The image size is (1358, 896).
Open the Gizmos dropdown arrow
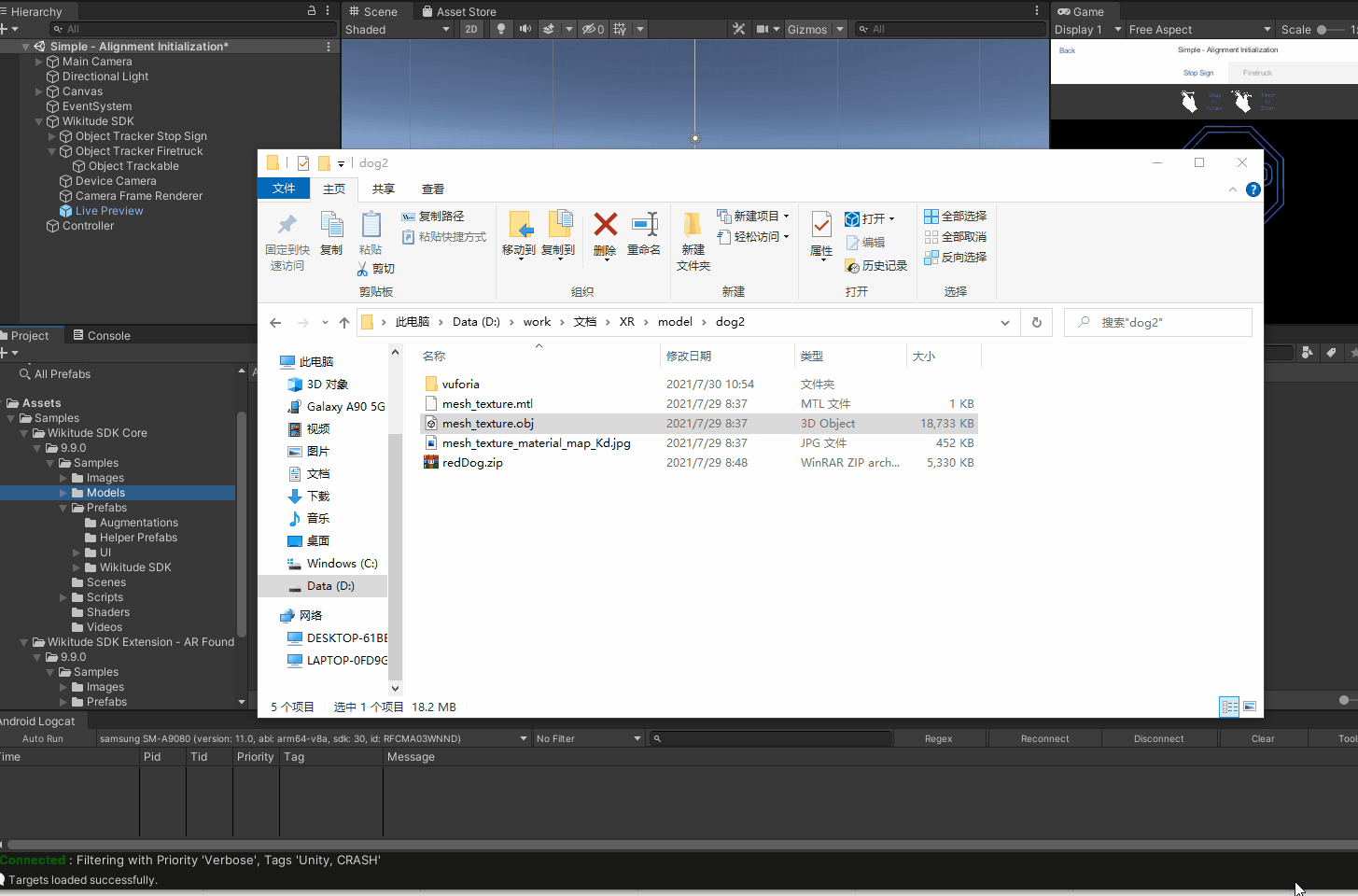tap(839, 29)
